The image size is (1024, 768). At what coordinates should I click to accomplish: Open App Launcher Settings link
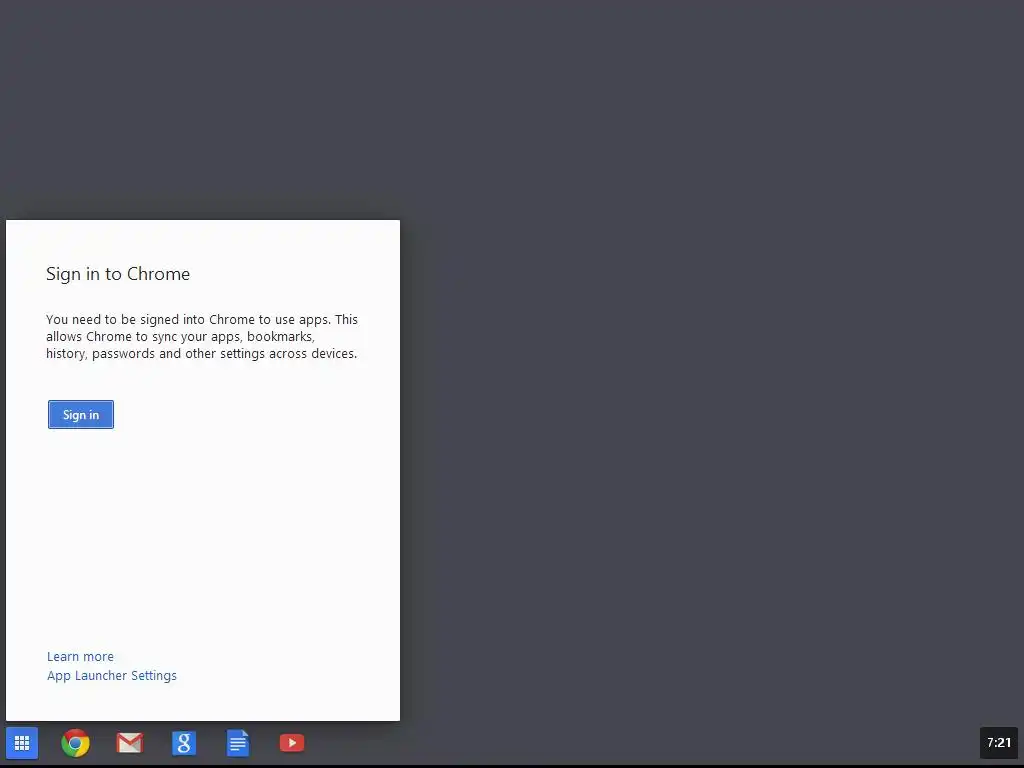[112, 676]
